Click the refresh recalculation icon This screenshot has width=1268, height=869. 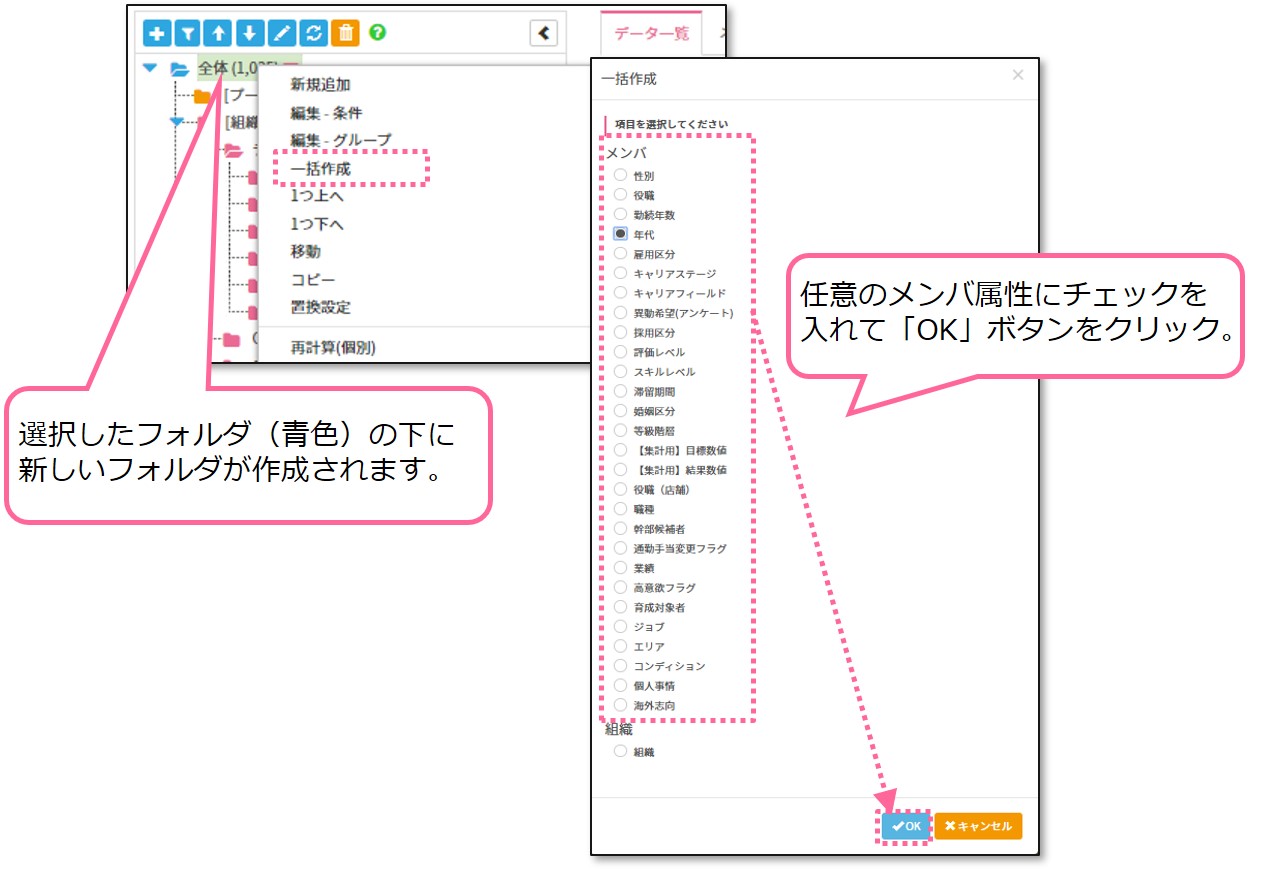click(313, 33)
